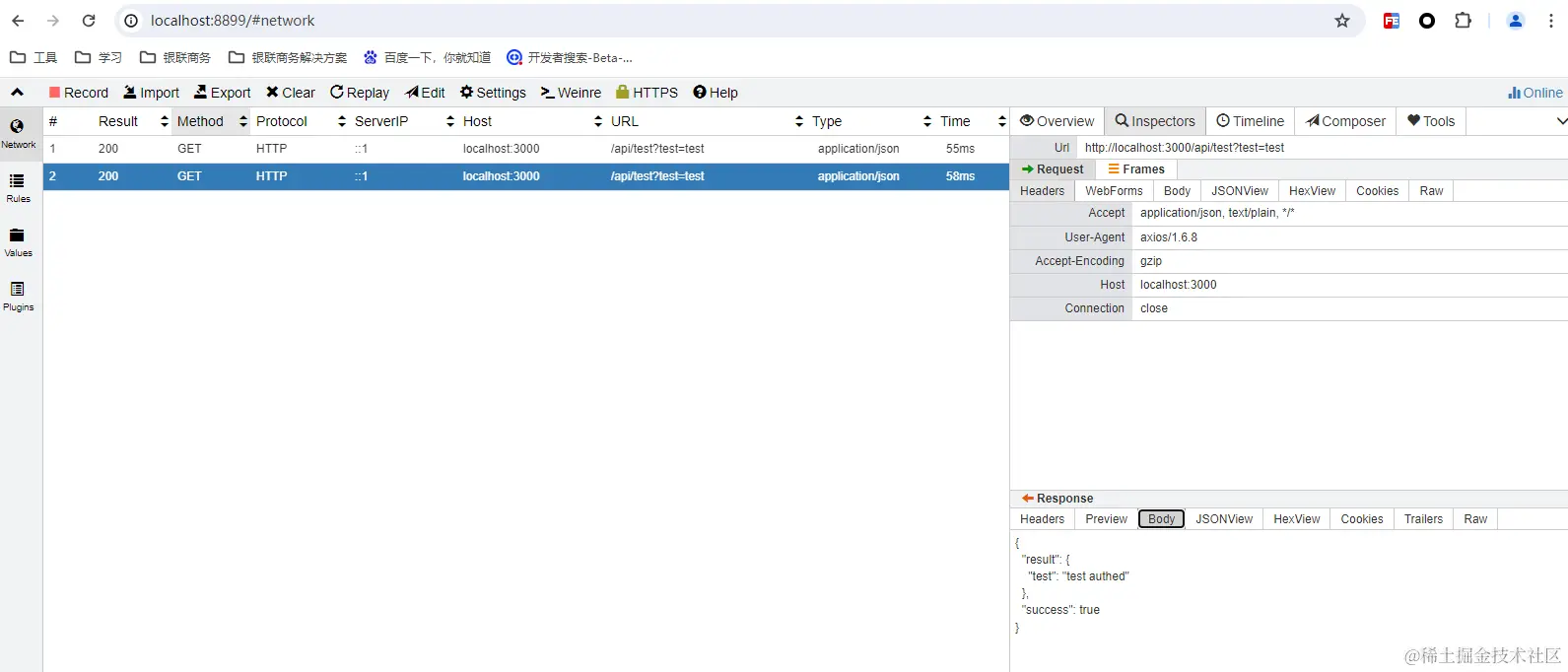Click the User-Agent axios/1.6.8 value
Image resolution: width=1568 pixels, height=672 pixels.
[1169, 237]
